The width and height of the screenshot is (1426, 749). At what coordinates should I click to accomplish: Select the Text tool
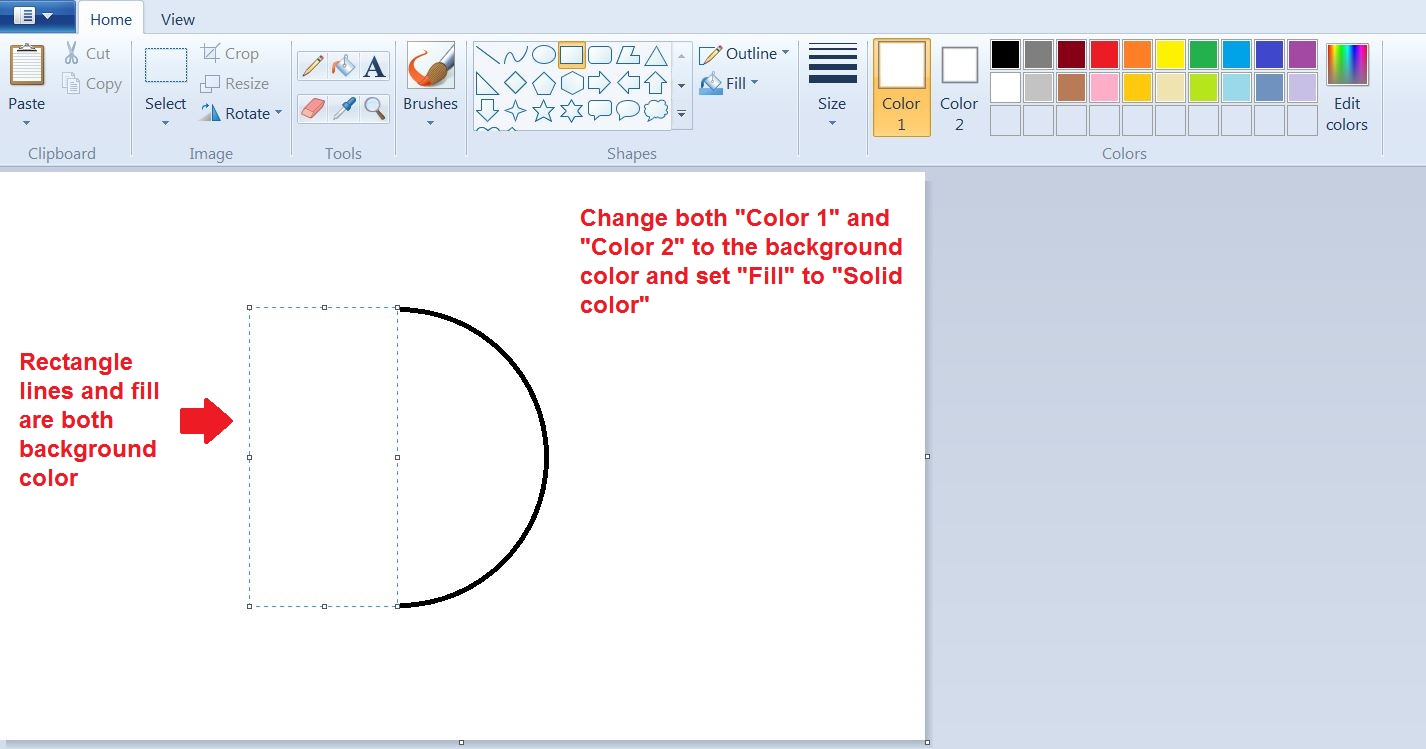pyautogui.click(x=375, y=67)
